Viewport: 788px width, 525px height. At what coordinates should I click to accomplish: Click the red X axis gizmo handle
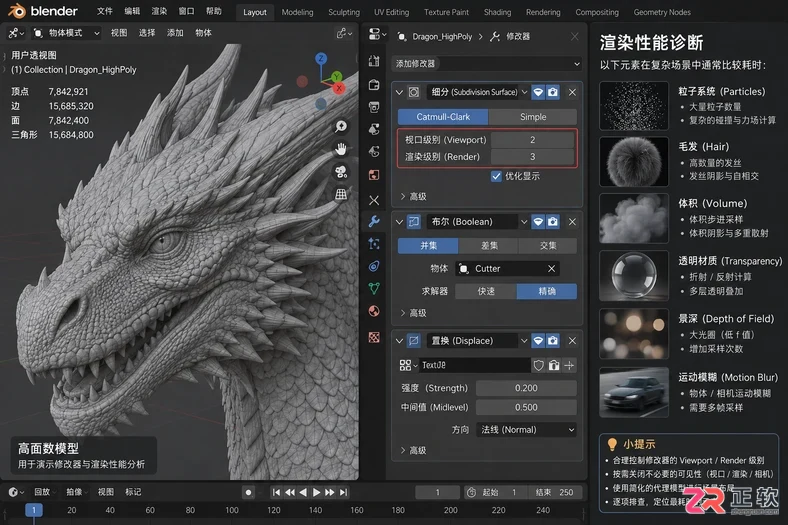point(339,88)
